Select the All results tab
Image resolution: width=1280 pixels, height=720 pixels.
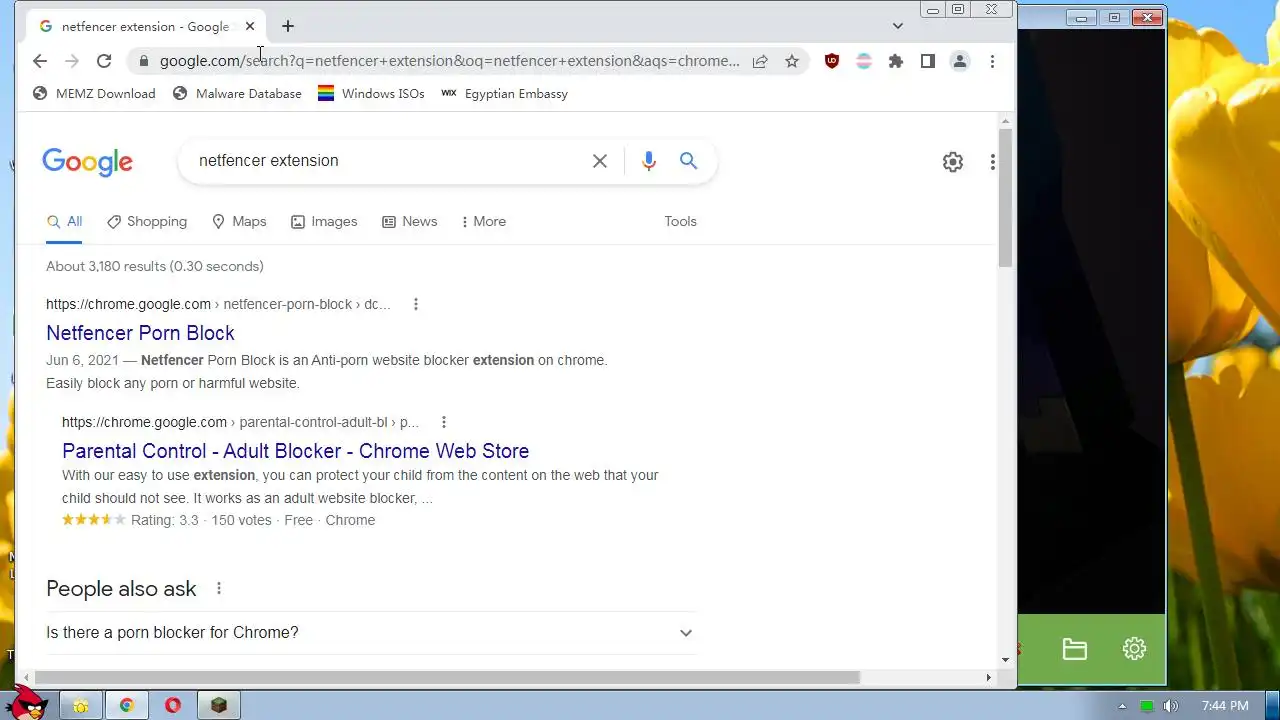[64, 222]
